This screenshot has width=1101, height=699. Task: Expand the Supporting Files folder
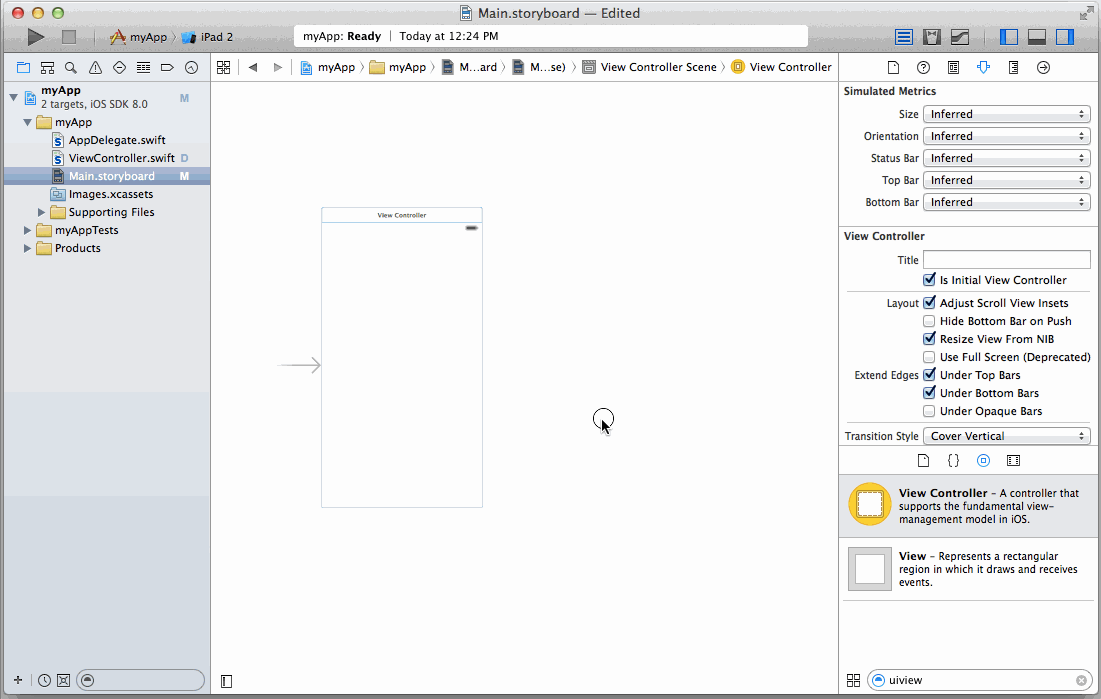coord(41,212)
